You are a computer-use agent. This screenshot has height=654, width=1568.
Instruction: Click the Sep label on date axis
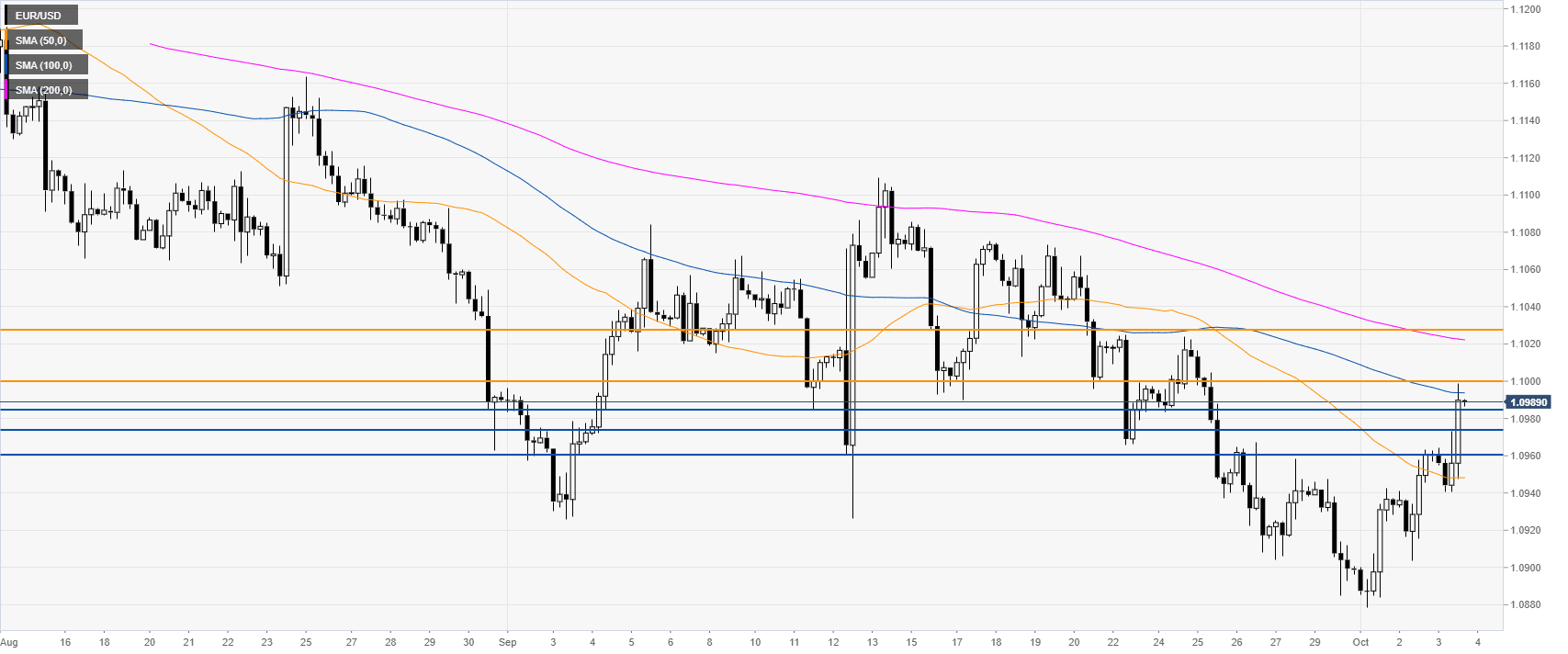[508, 642]
